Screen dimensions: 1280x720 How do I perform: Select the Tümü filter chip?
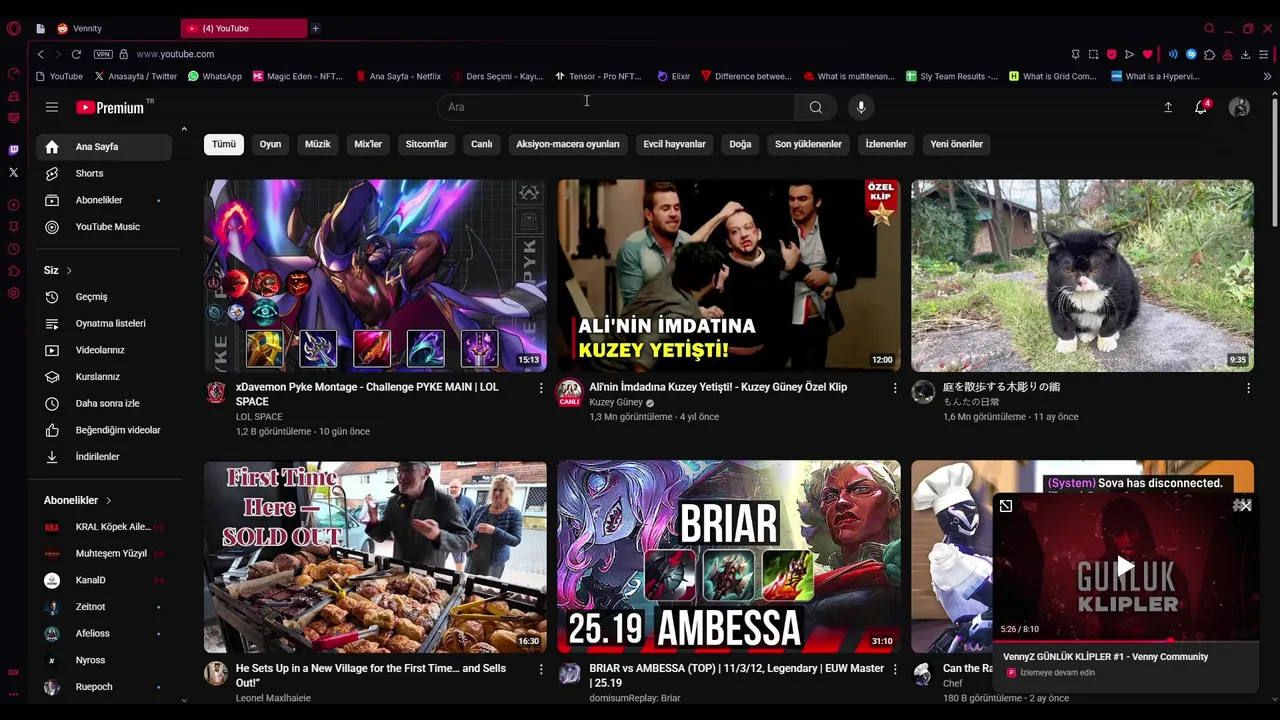click(x=224, y=144)
